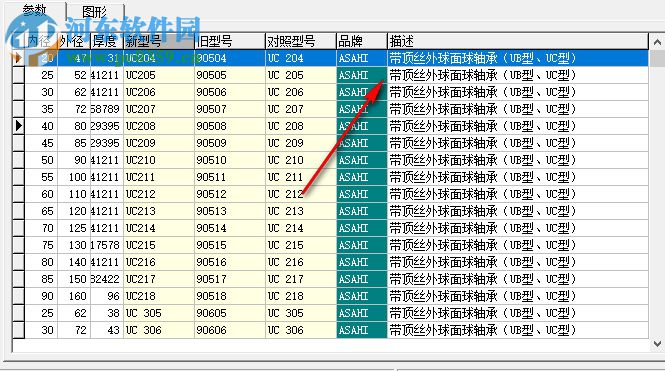Screen dimensions: 665x371
Task: Click scrollbar up arrow of the table
Action: pos(657,42)
